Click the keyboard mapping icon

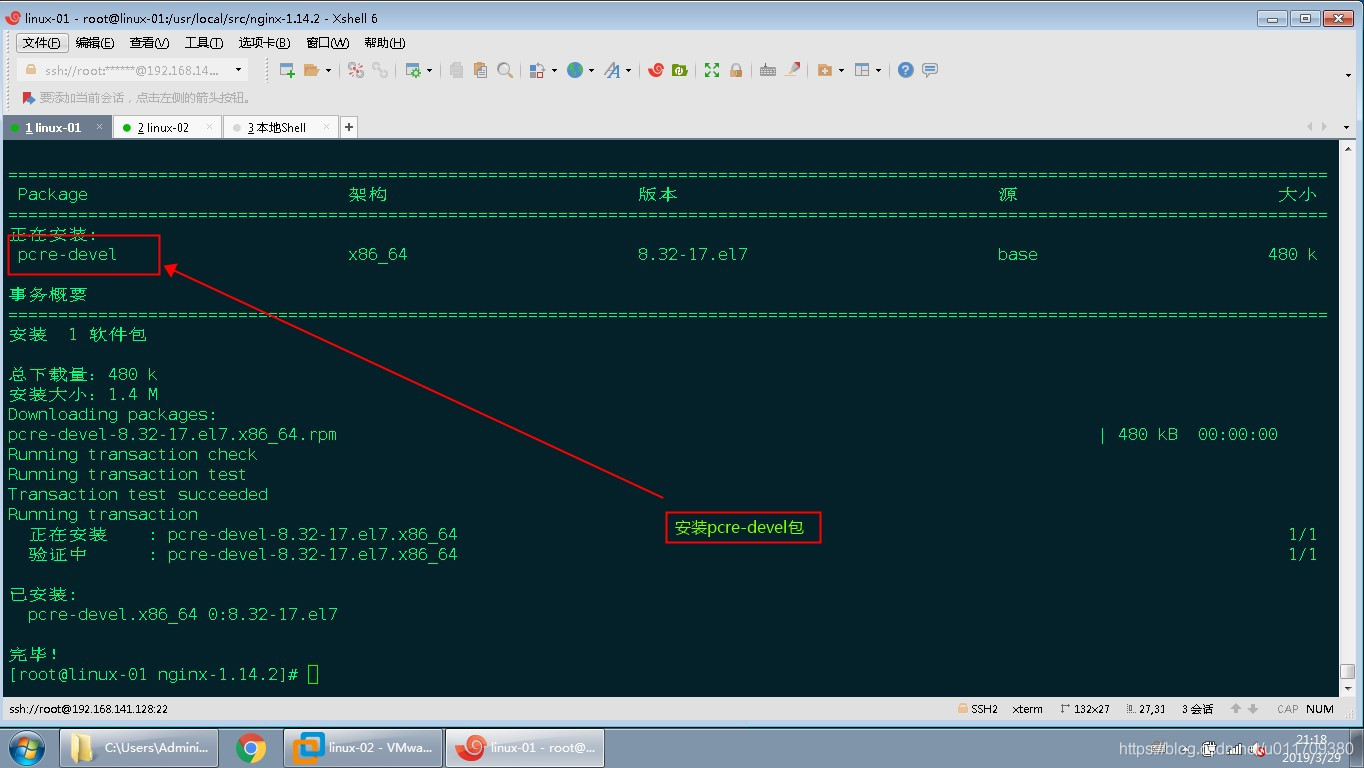pos(768,70)
